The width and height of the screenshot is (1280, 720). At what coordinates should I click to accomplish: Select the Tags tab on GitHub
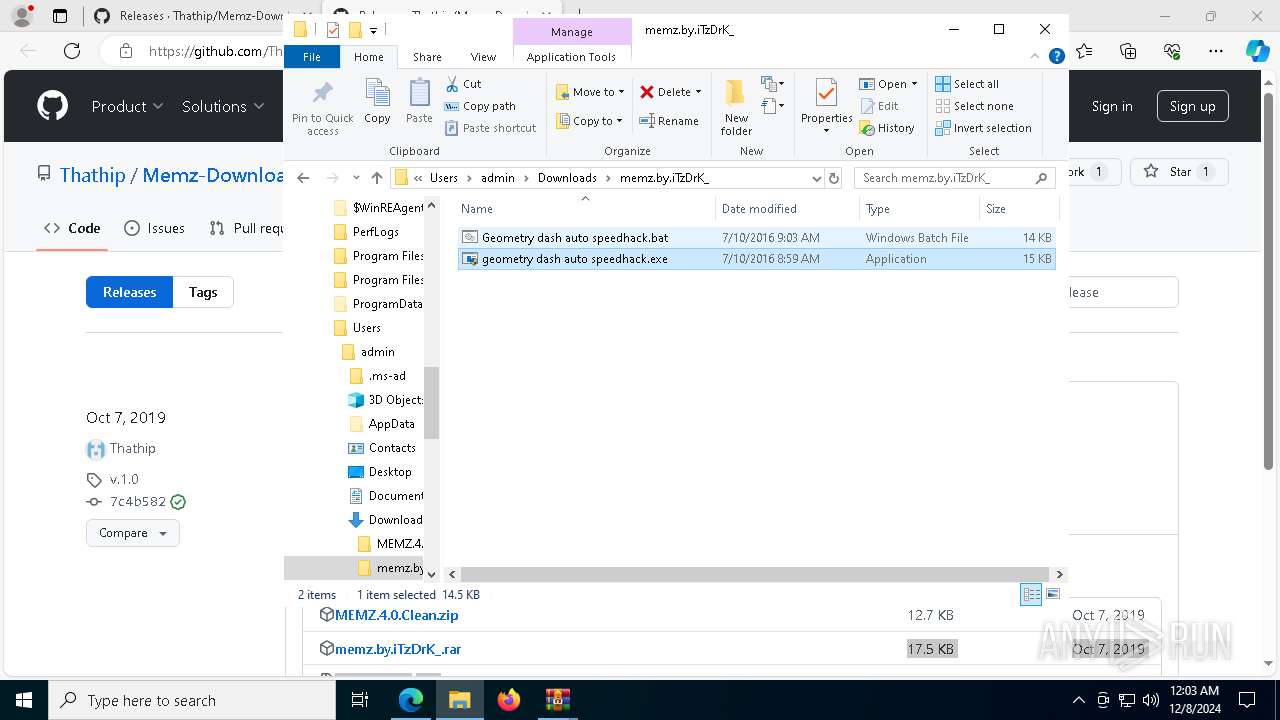pyautogui.click(x=203, y=292)
